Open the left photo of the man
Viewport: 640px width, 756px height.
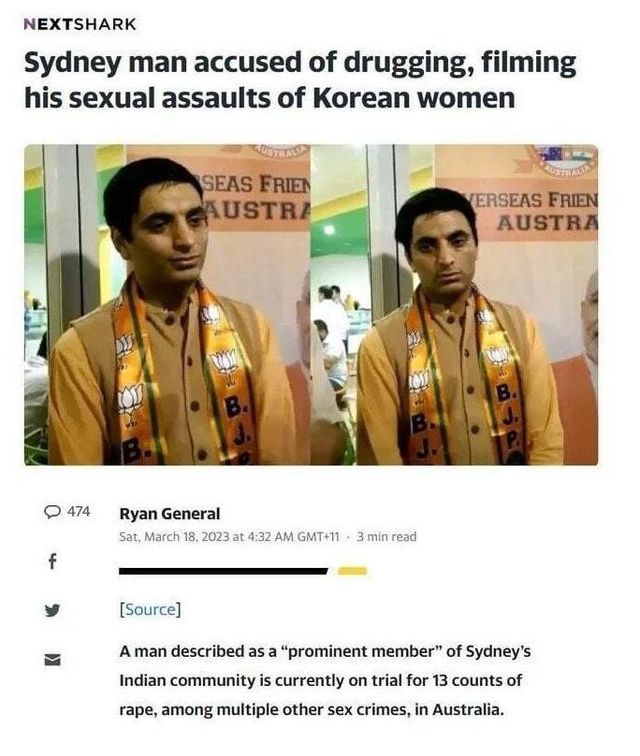(167, 305)
